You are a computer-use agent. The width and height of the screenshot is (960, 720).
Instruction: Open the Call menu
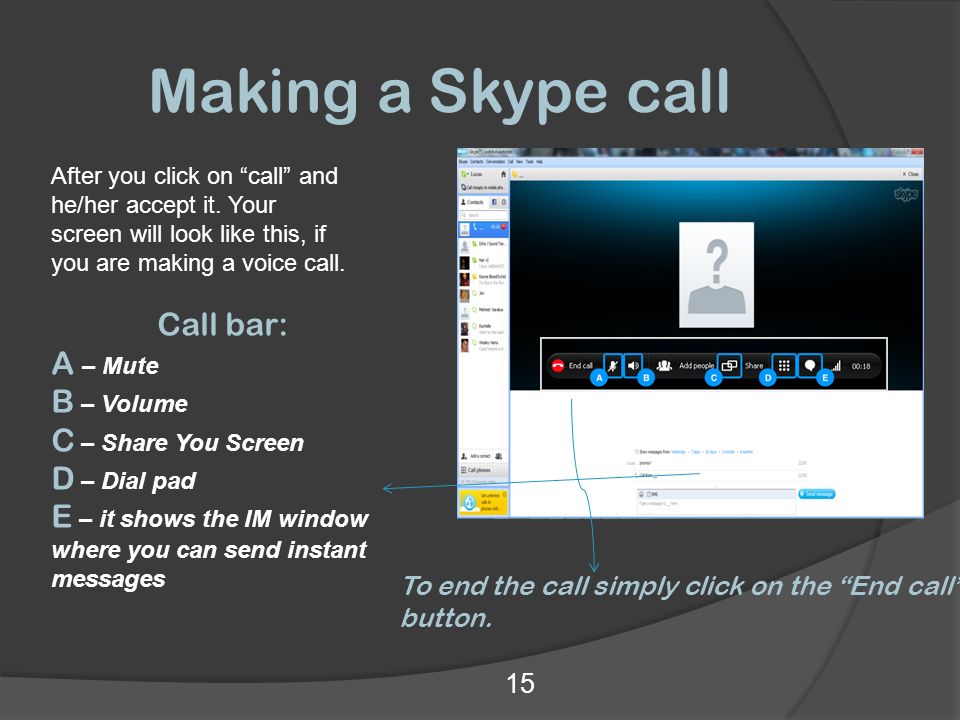click(x=511, y=162)
